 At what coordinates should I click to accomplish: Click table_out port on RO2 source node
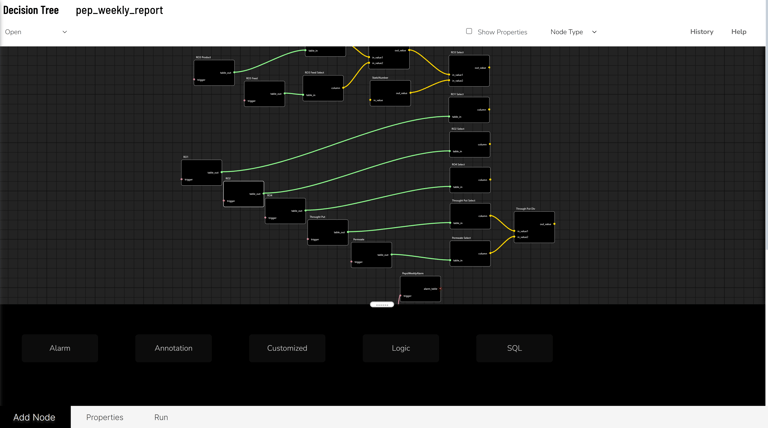264,194
